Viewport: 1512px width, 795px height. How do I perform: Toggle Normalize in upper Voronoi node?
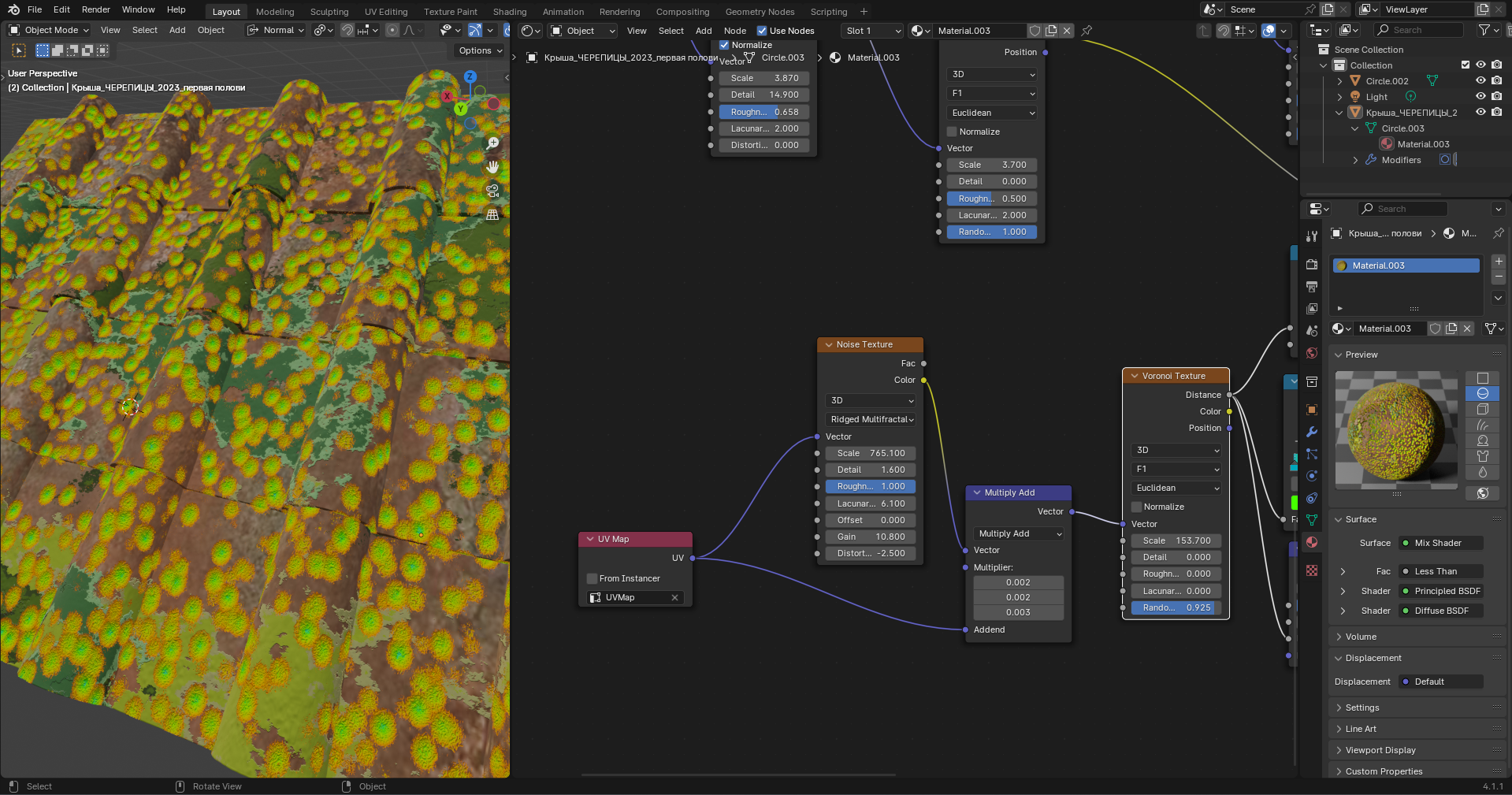point(952,132)
